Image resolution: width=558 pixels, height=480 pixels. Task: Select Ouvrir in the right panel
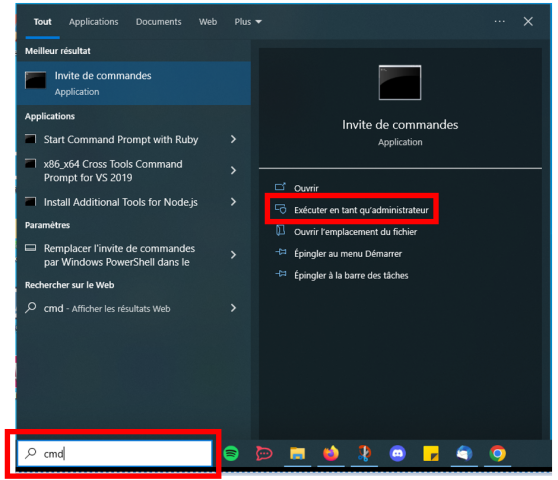pos(306,188)
